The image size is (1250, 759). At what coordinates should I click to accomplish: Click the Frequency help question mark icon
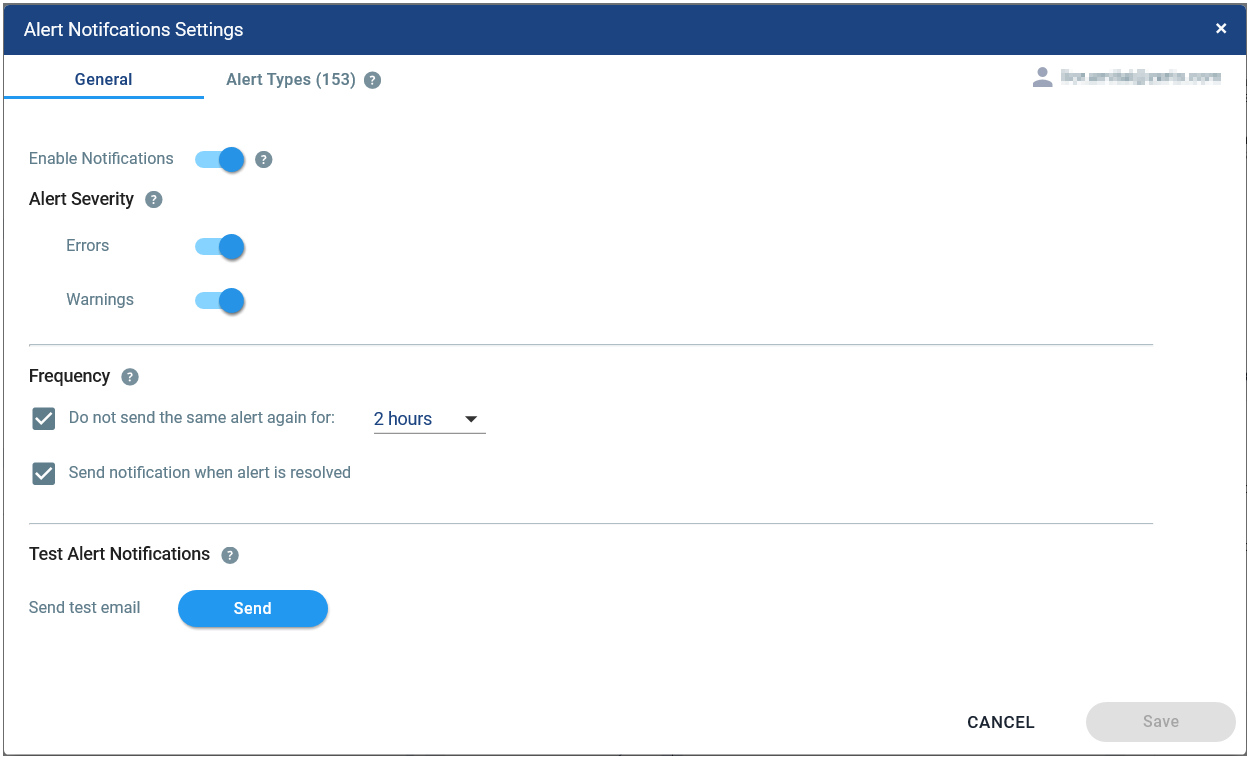130,377
